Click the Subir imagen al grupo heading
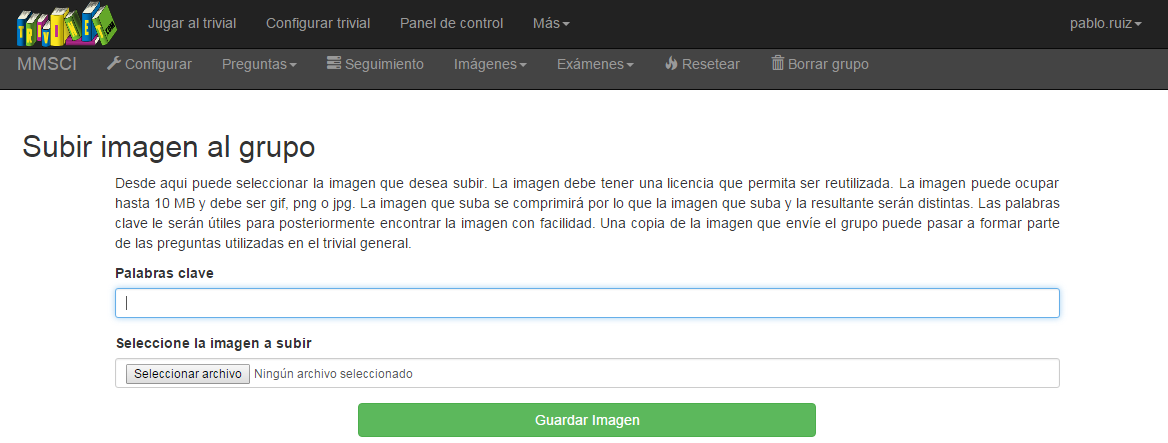Viewport: 1168px width, 443px height. point(168,147)
